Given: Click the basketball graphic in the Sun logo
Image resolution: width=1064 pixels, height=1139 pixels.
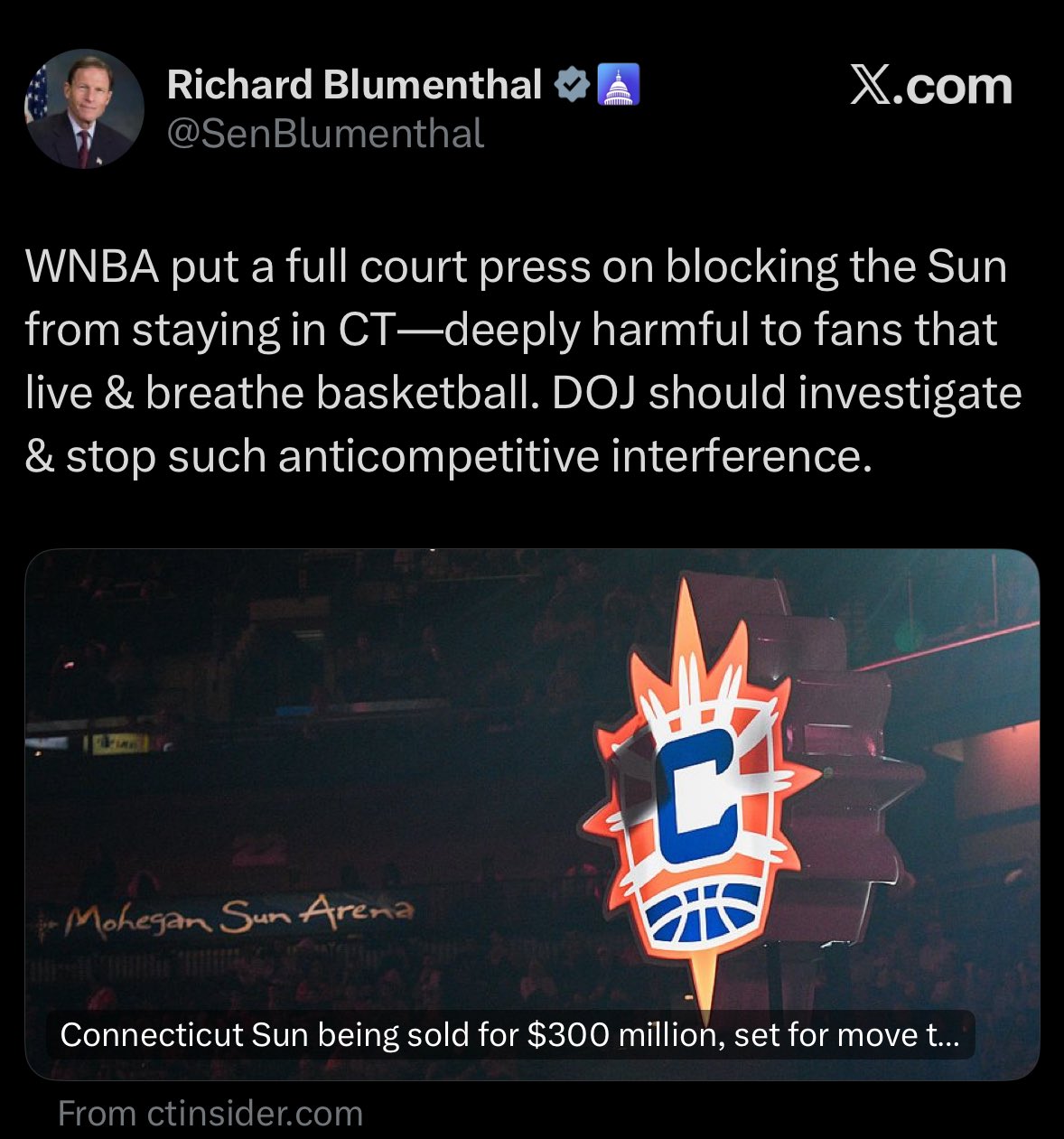Looking at the screenshot, I should [705, 913].
